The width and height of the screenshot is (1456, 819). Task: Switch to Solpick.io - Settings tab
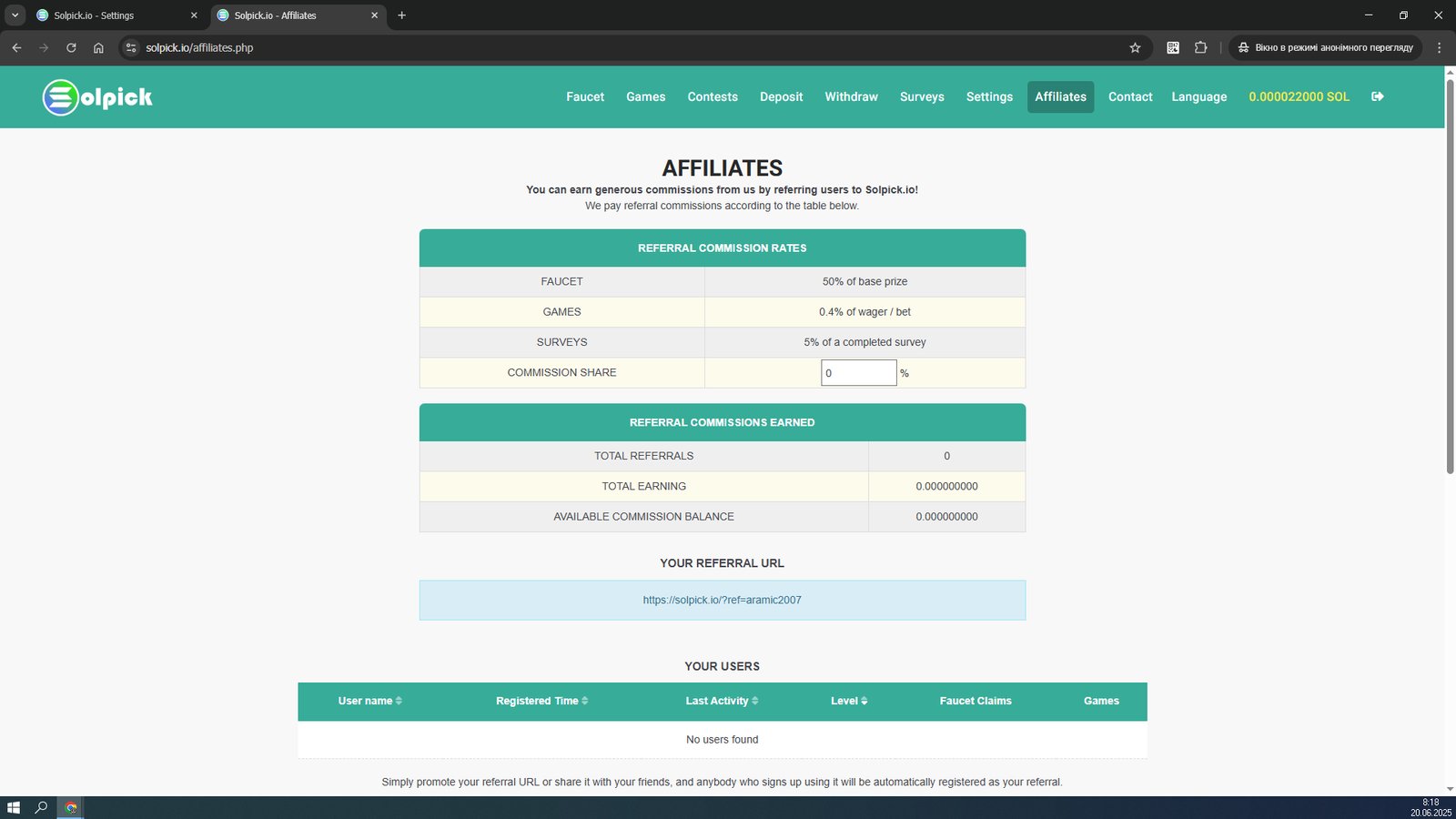click(116, 15)
